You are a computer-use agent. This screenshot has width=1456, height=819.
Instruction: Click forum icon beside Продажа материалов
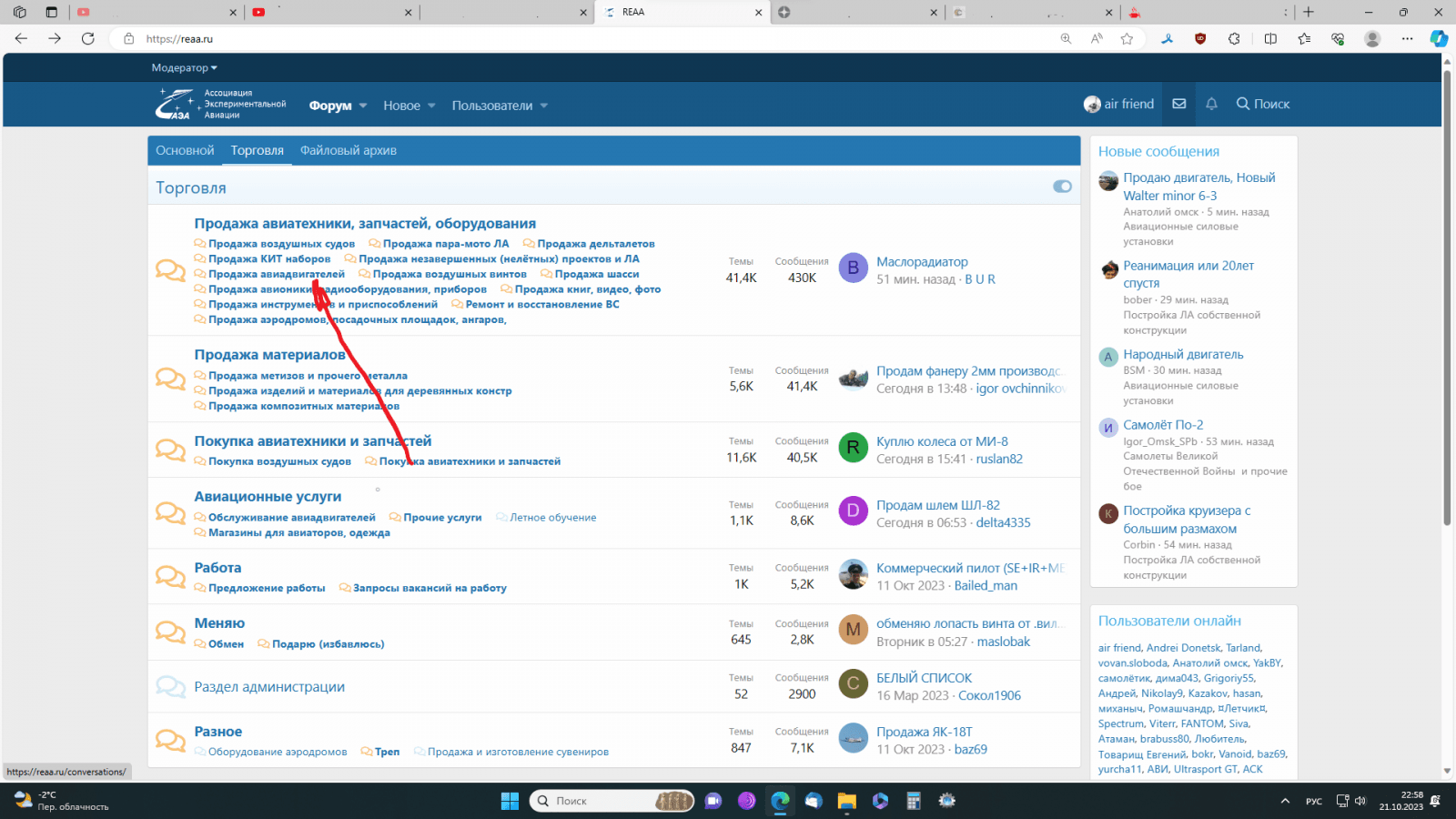tap(170, 378)
